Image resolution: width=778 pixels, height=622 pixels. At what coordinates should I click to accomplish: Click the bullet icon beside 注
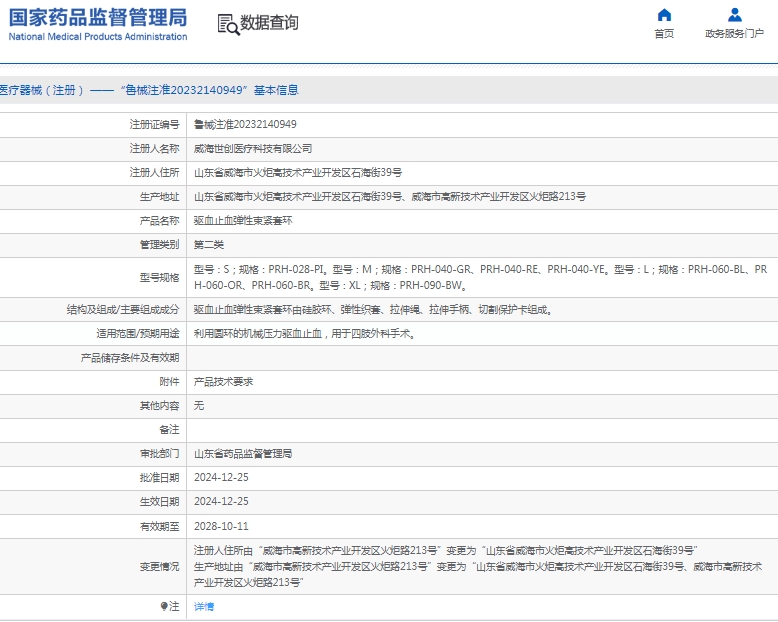click(x=164, y=606)
